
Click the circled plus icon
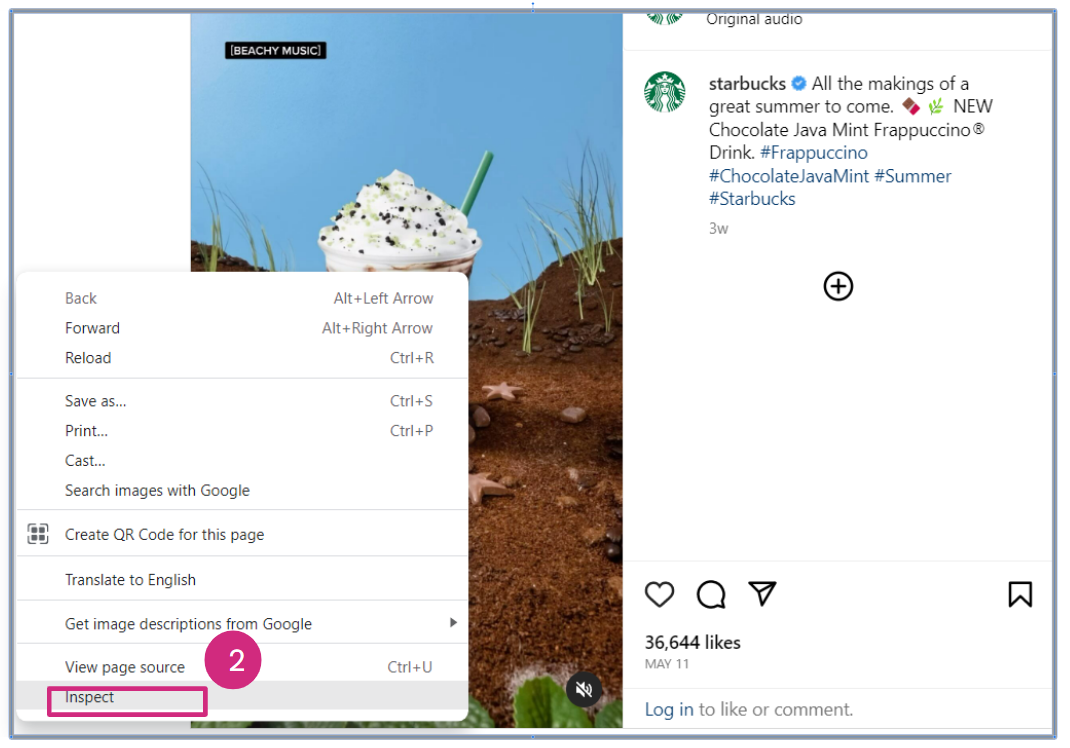click(x=838, y=286)
